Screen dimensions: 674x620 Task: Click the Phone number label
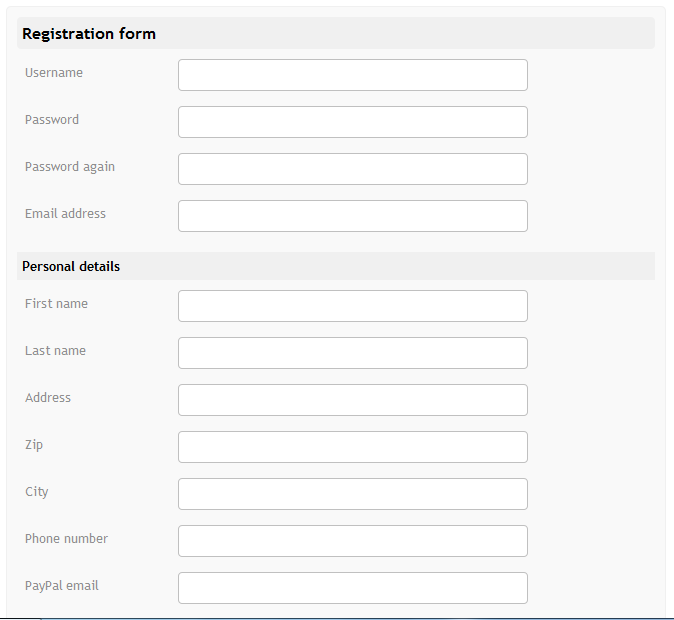point(66,539)
